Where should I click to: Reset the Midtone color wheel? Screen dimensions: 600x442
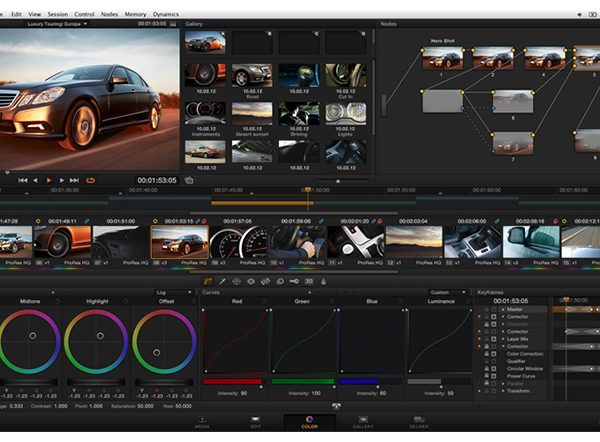click(57, 302)
